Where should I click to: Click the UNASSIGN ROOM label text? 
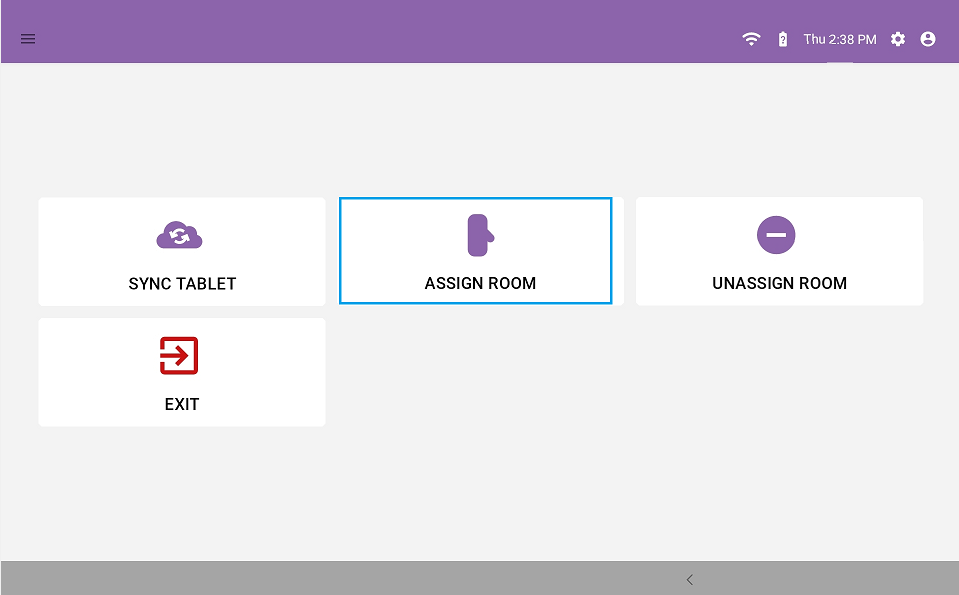click(x=779, y=283)
